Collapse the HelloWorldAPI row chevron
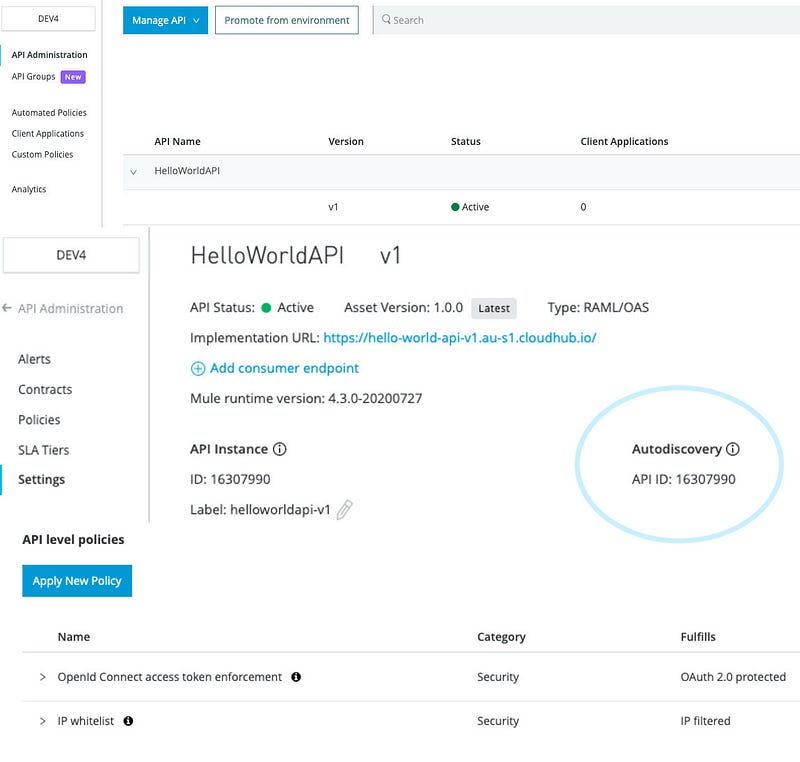Image resolution: width=800 pixels, height=762 pixels. (x=133, y=172)
